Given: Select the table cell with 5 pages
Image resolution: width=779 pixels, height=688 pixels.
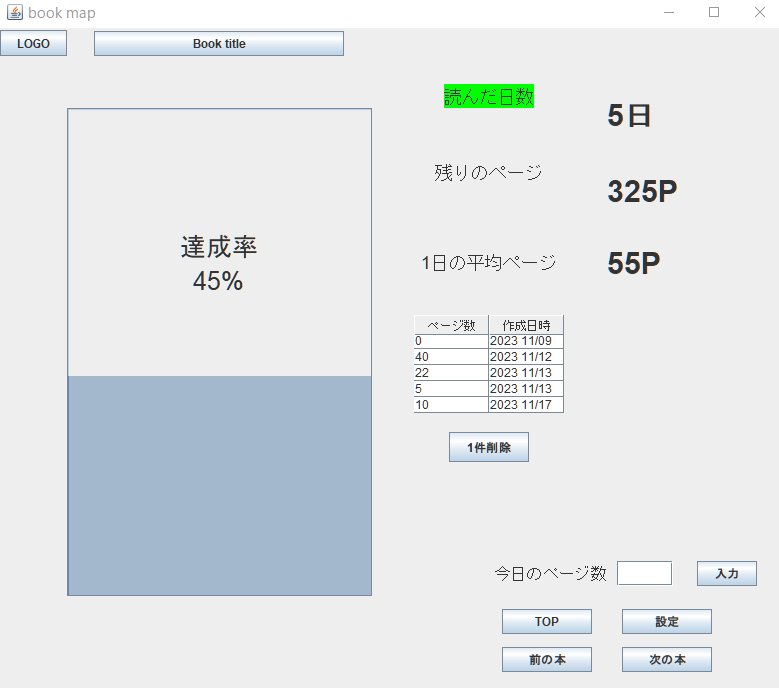Looking at the screenshot, I should (x=451, y=388).
